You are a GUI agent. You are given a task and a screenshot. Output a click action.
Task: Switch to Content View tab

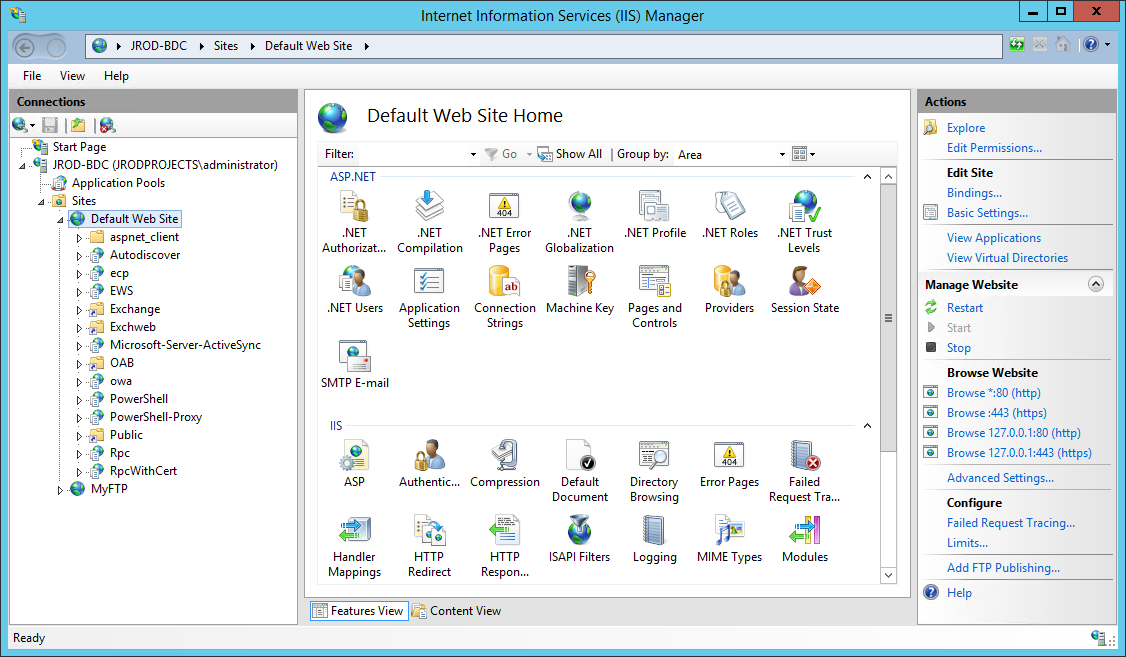(457, 611)
